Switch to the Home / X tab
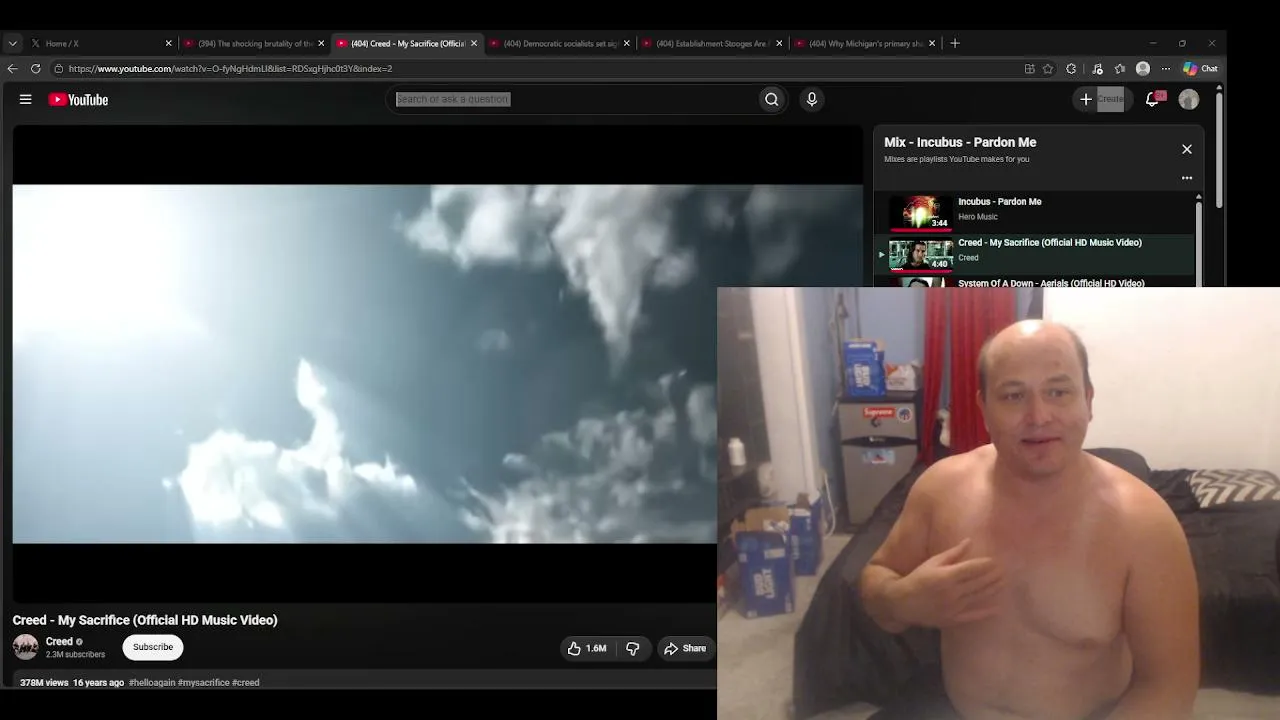The width and height of the screenshot is (1280, 720). (x=100, y=44)
